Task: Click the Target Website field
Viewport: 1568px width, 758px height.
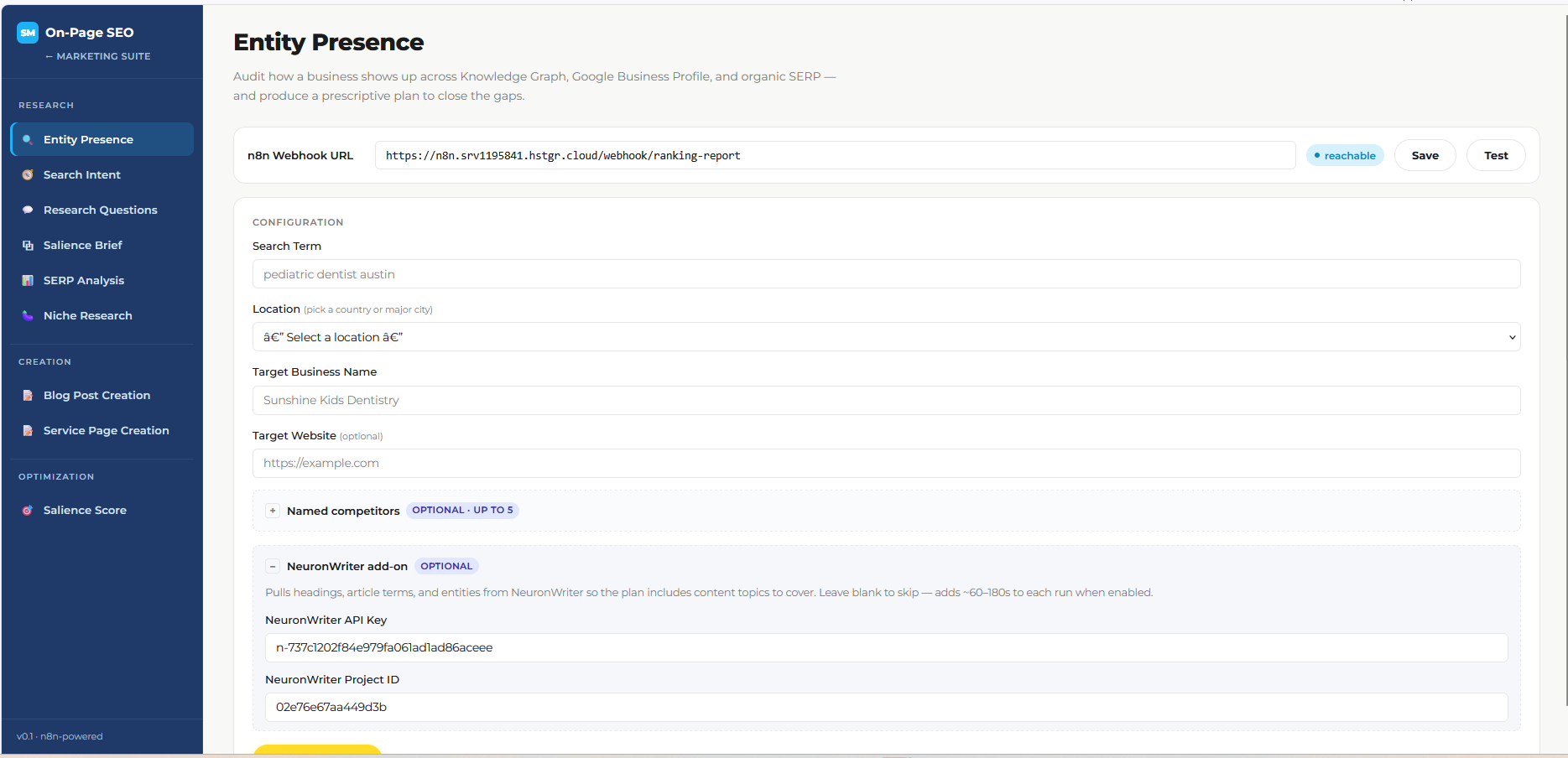Action: pos(886,463)
